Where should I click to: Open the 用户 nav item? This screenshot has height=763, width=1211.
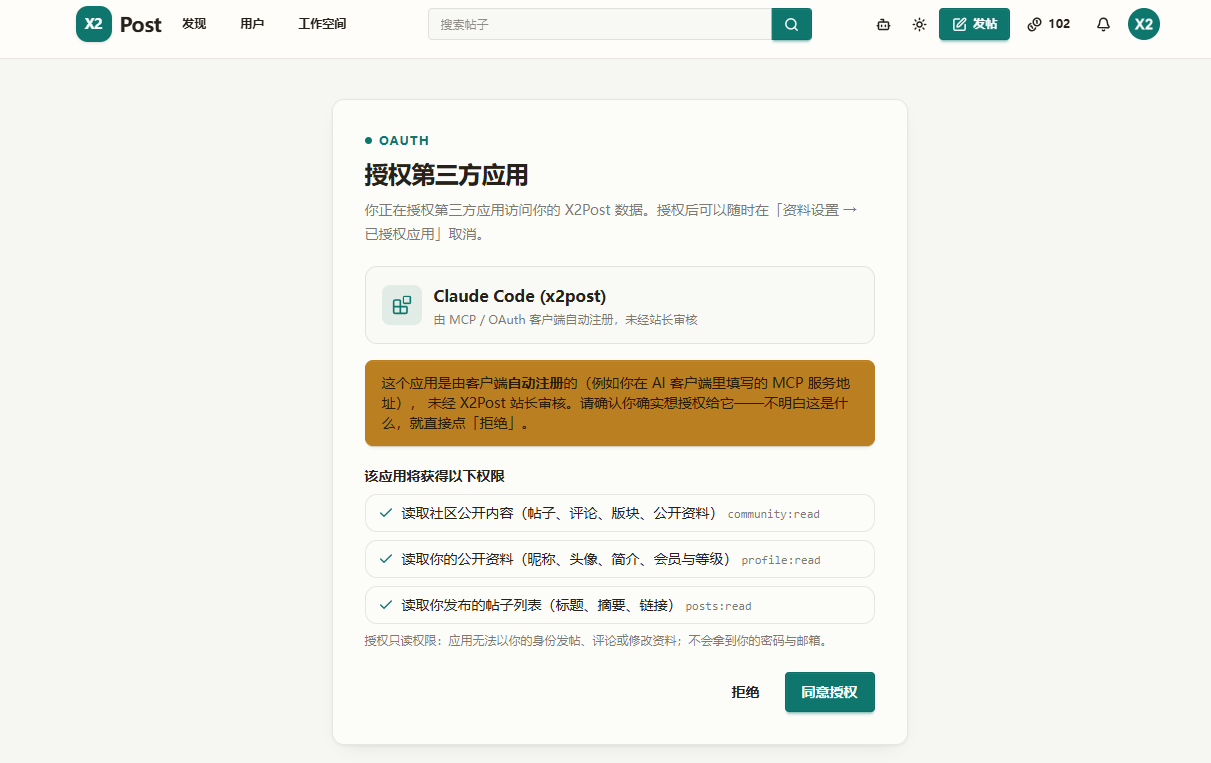click(x=252, y=24)
